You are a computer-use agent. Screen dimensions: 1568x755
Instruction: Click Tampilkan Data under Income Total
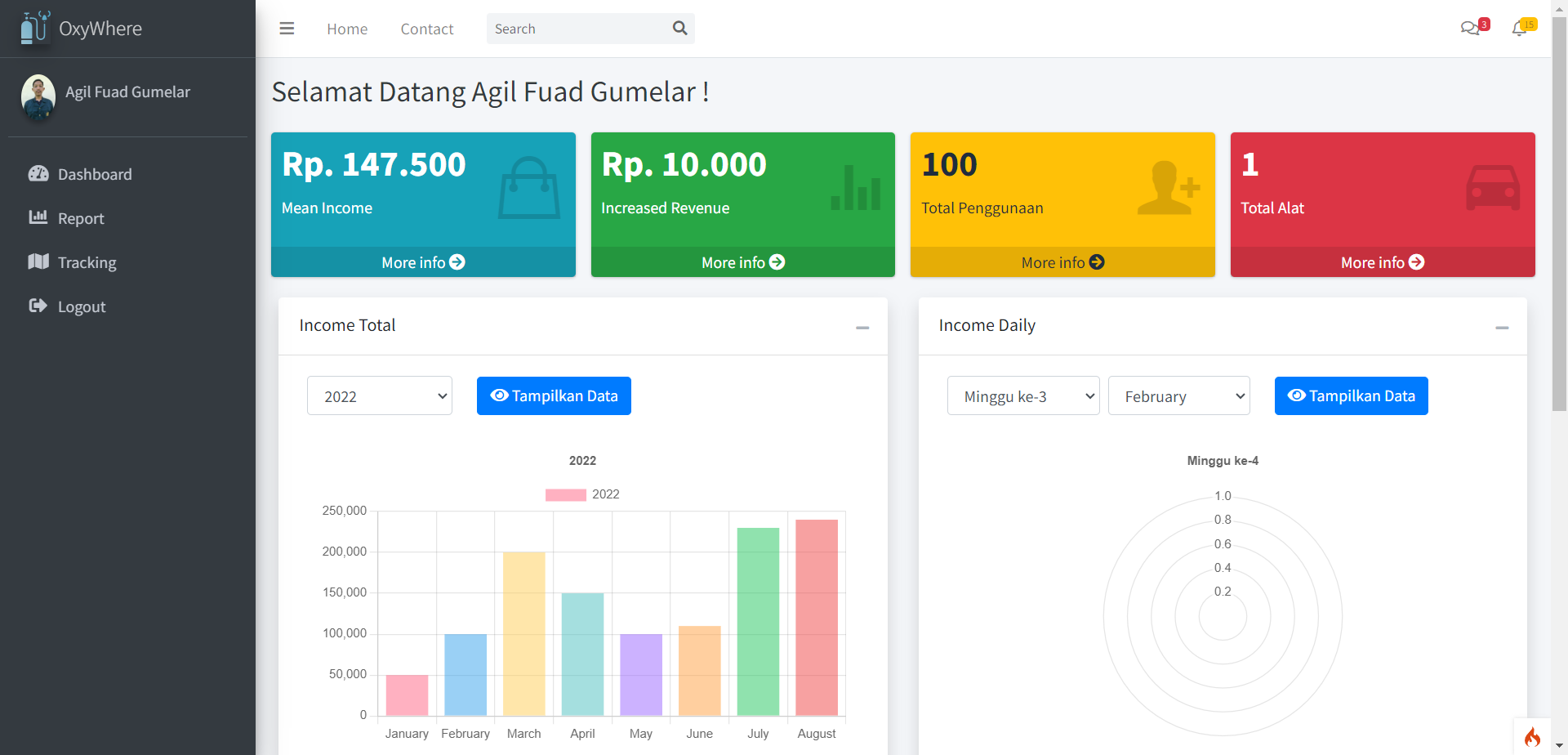coord(554,396)
